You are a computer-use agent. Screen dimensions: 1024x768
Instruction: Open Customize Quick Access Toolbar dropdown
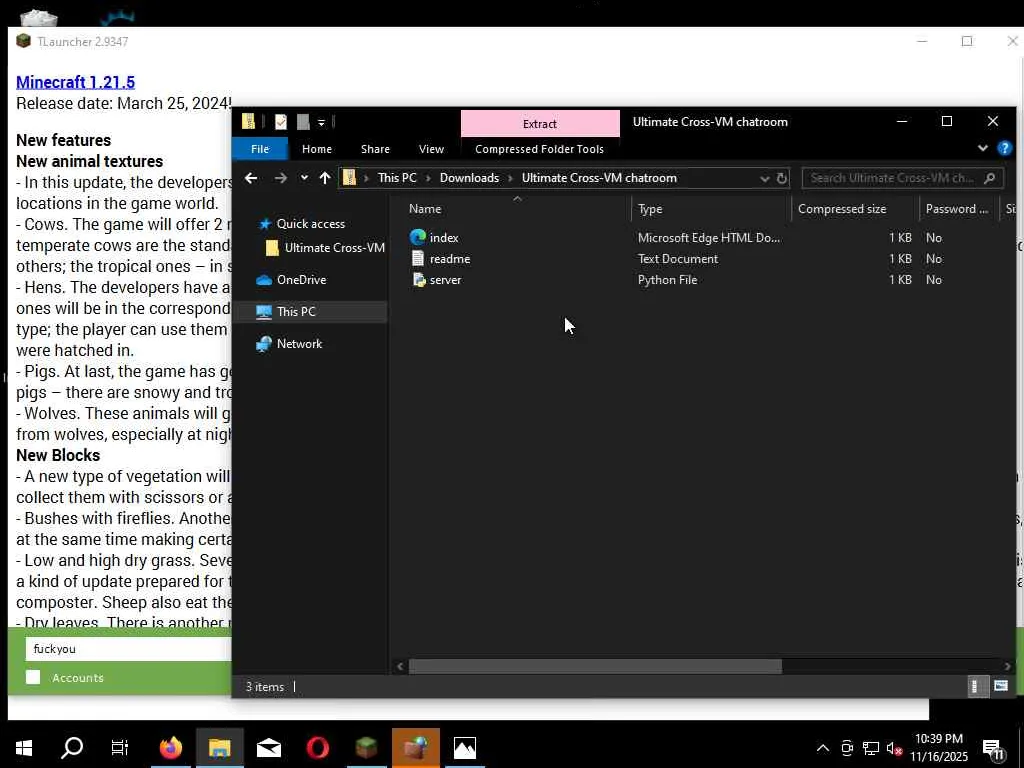[x=321, y=122]
